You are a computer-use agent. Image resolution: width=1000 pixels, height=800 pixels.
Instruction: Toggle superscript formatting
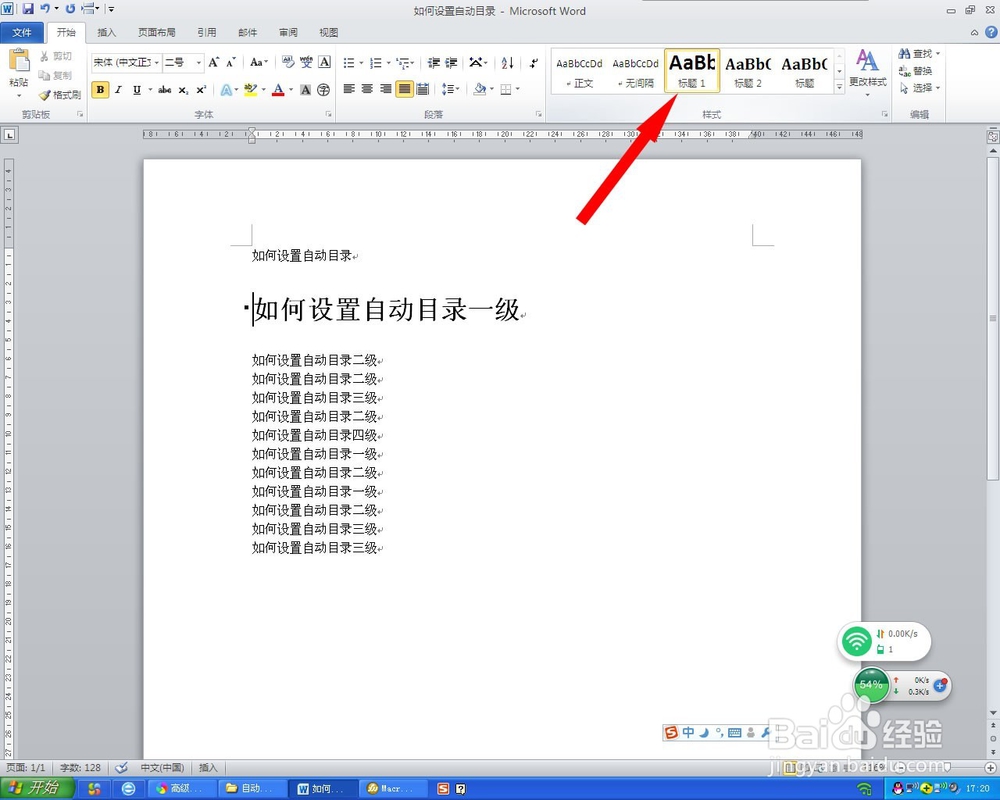pyautogui.click(x=201, y=90)
